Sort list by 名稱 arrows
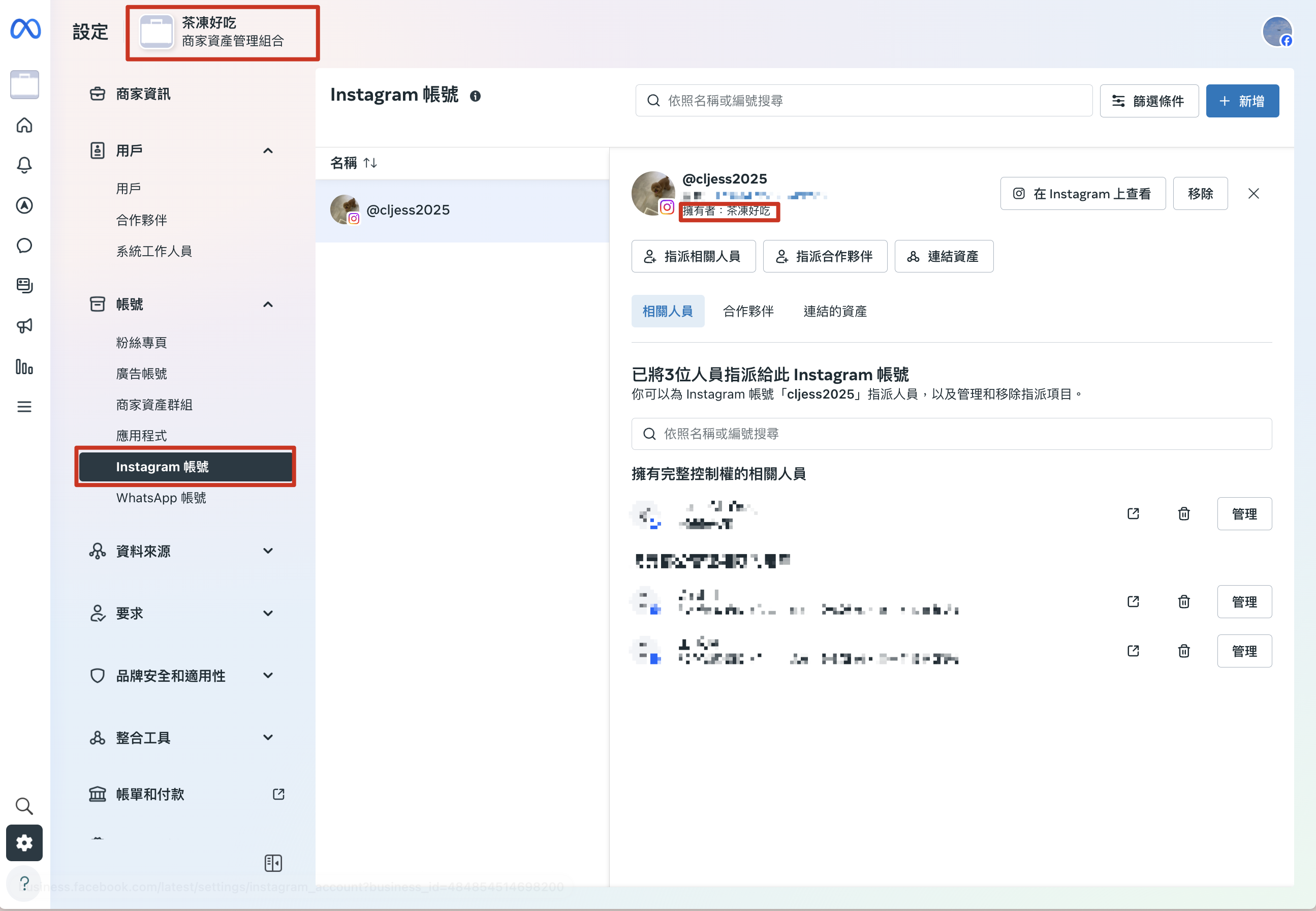Viewport: 1316px width, 911px height. point(370,163)
